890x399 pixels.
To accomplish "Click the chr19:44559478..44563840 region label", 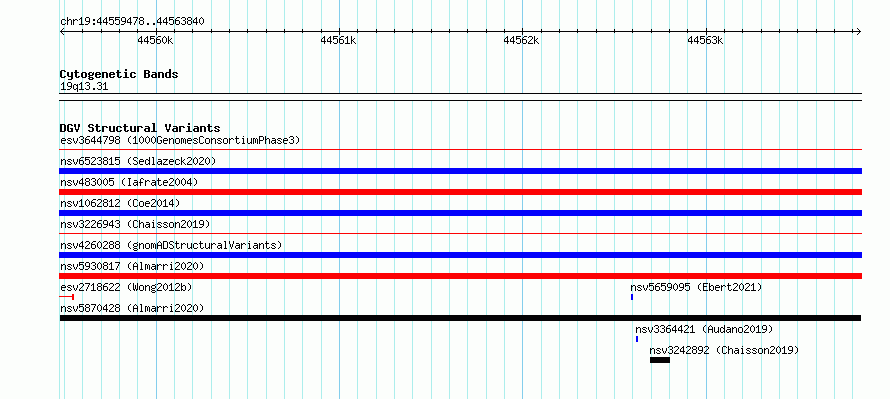I will [132, 22].
